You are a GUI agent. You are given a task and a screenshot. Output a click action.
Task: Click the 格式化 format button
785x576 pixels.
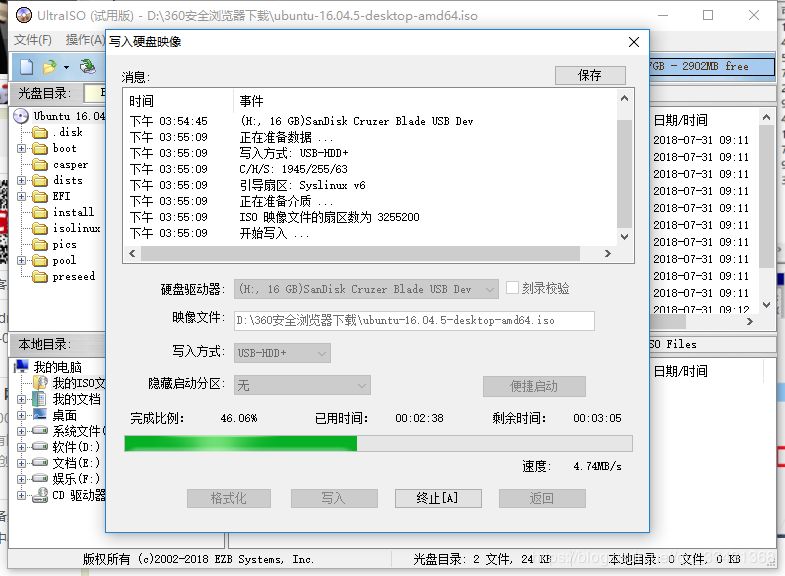coord(229,498)
